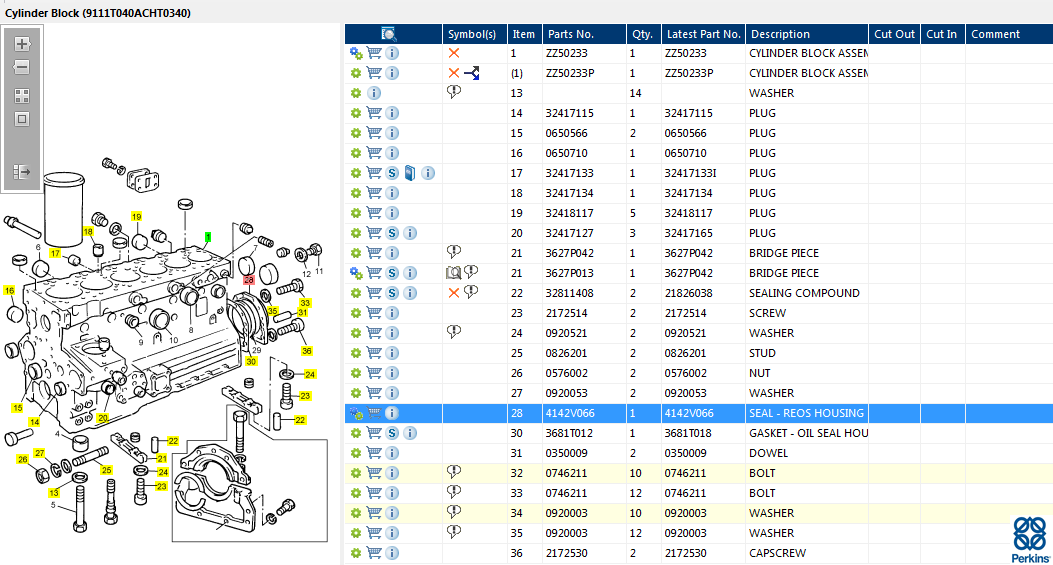This screenshot has height=565, width=1053.
Task: Sort by the Item column header
Action: tap(524, 34)
